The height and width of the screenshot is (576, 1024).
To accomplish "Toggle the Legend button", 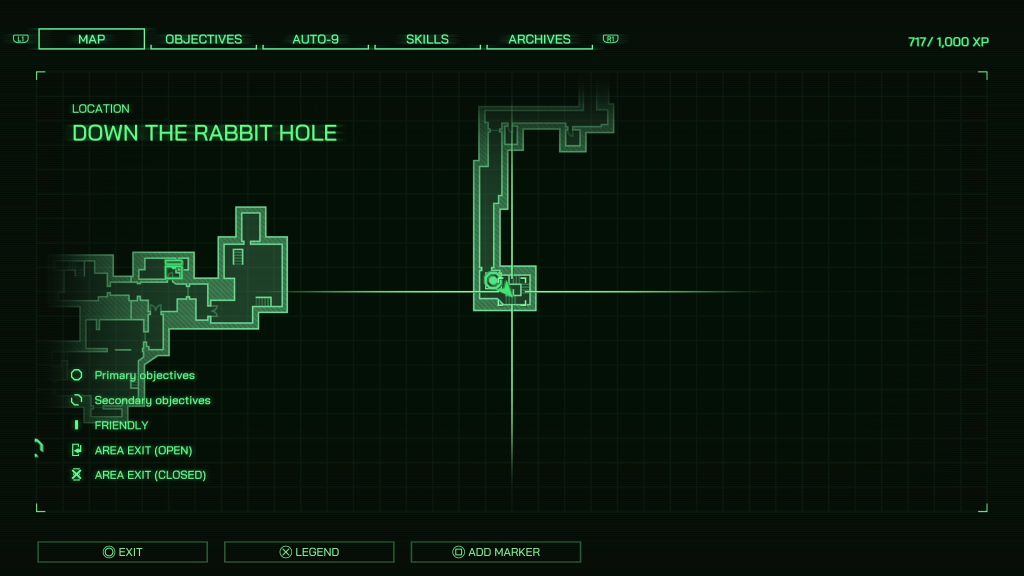I will pyautogui.click(x=309, y=552).
